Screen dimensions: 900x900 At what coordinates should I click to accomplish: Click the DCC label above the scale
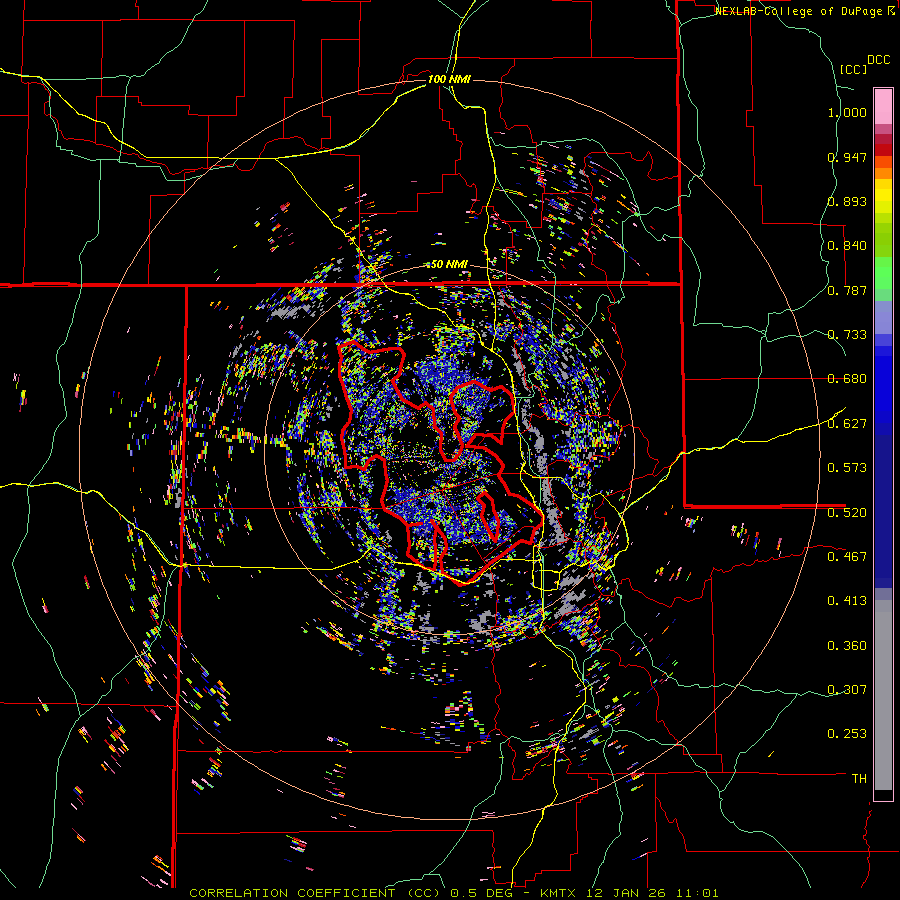[x=878, y=60]
